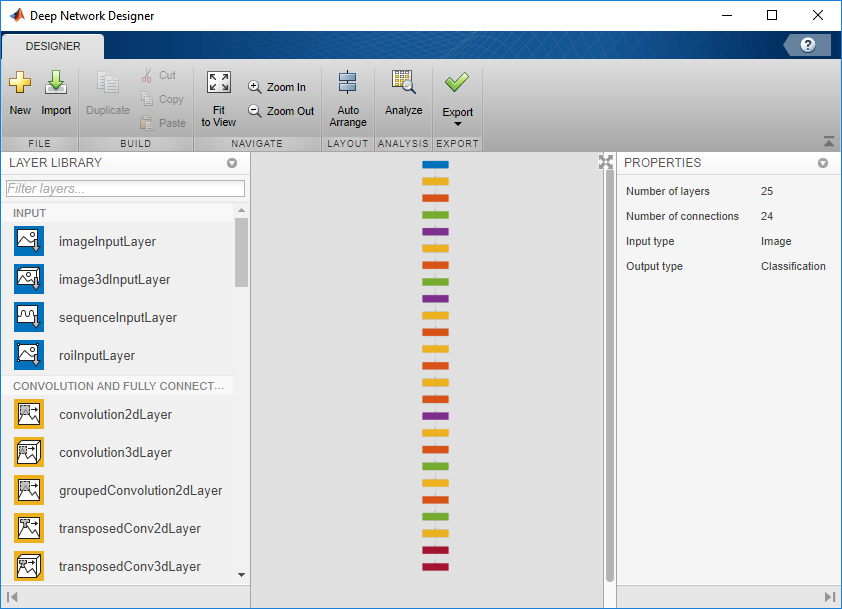
Task: Select the image3dInputLayer icon
Action: tap(29, 279)
